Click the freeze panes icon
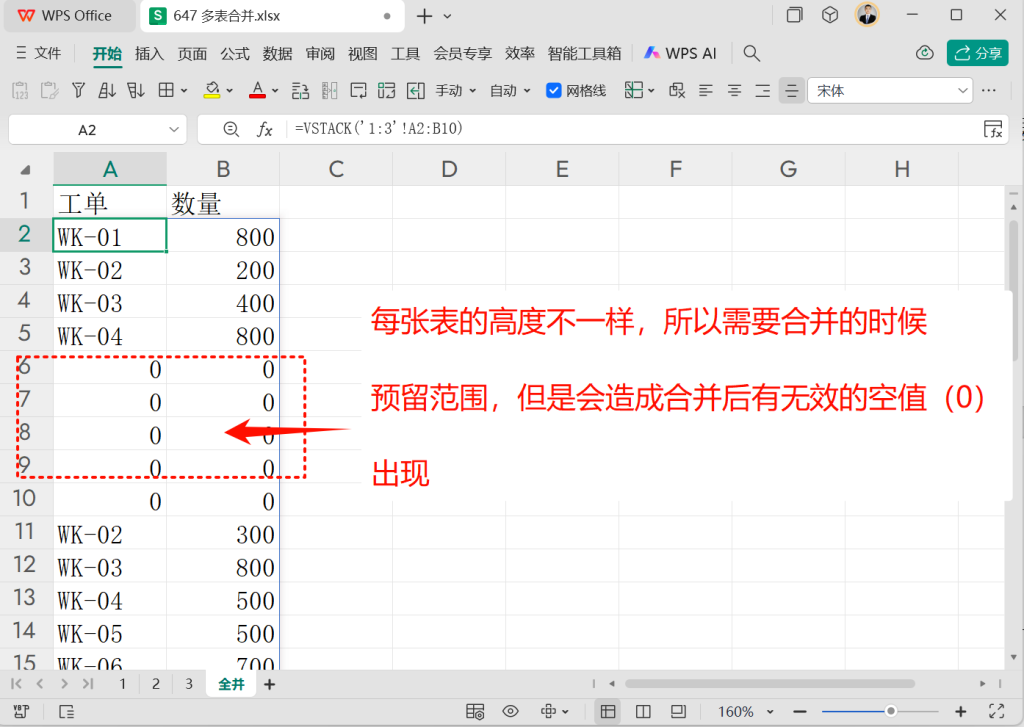This screenshot has width=1024, height=727. point(633,90)
